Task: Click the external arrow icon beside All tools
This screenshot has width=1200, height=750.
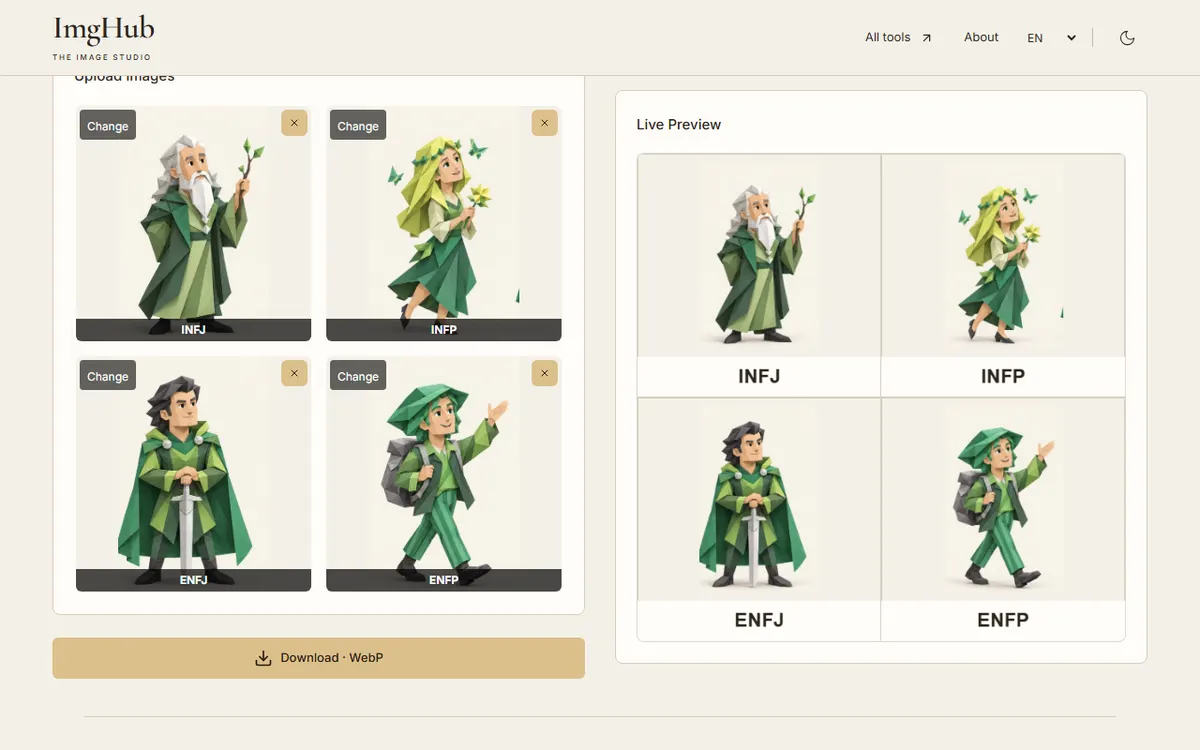Action: [926, 38]
